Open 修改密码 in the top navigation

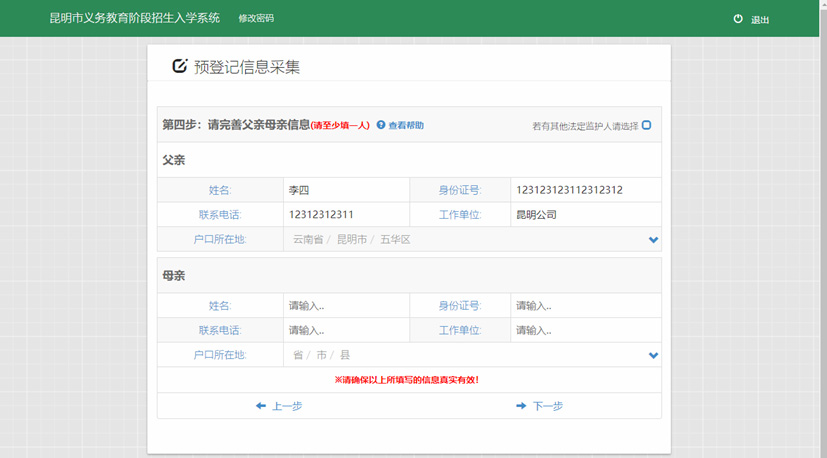(x=256, y=19)
